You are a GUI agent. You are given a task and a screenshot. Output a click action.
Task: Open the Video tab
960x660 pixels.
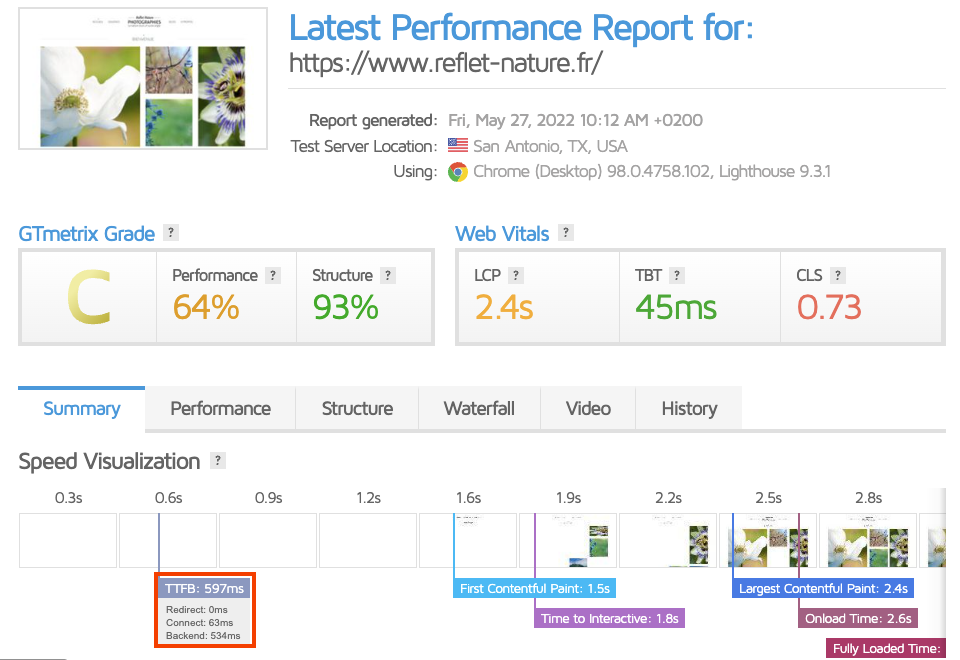coord(588,408)
